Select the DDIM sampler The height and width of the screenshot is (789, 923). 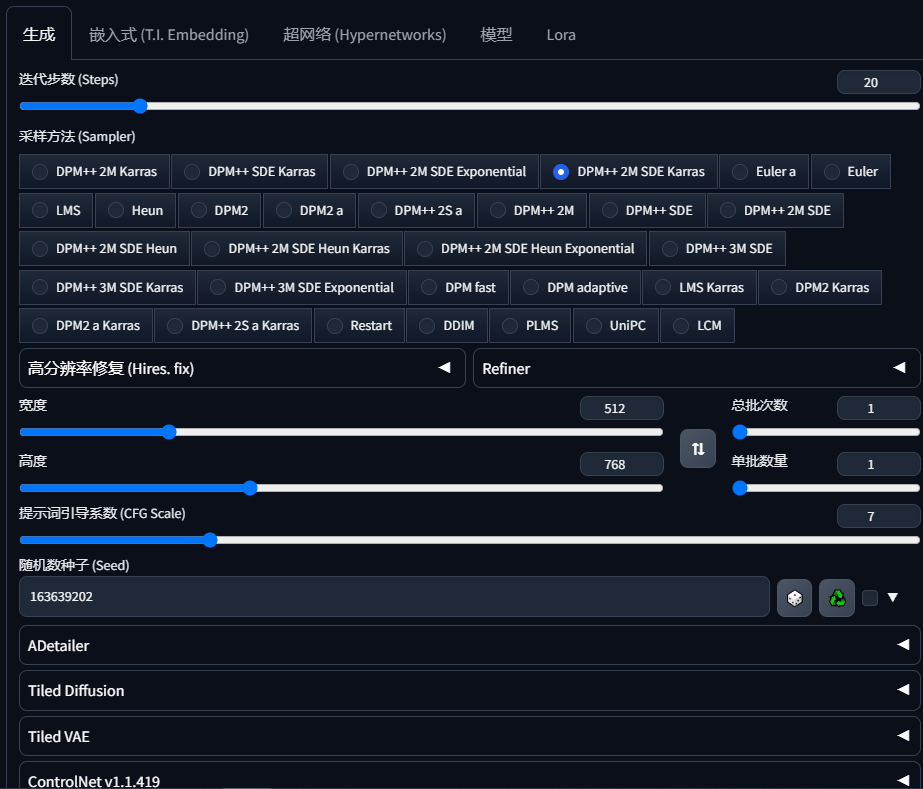[x=447, y=325]
